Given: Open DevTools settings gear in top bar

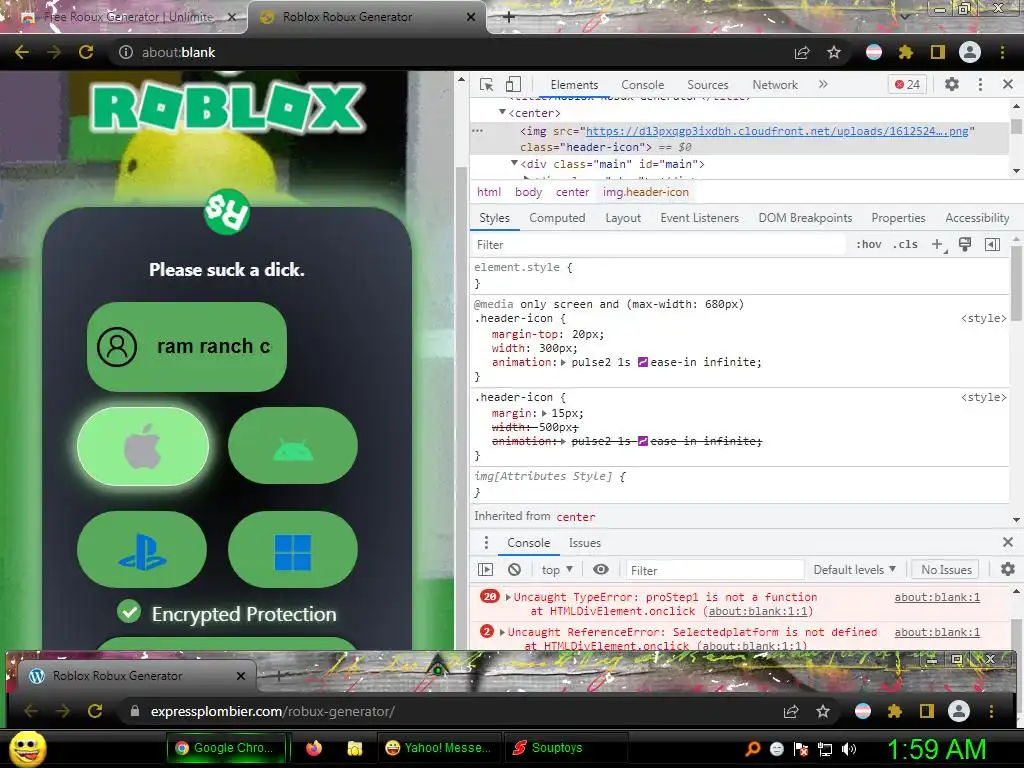Looking at the screenshot, I should 952,84.
